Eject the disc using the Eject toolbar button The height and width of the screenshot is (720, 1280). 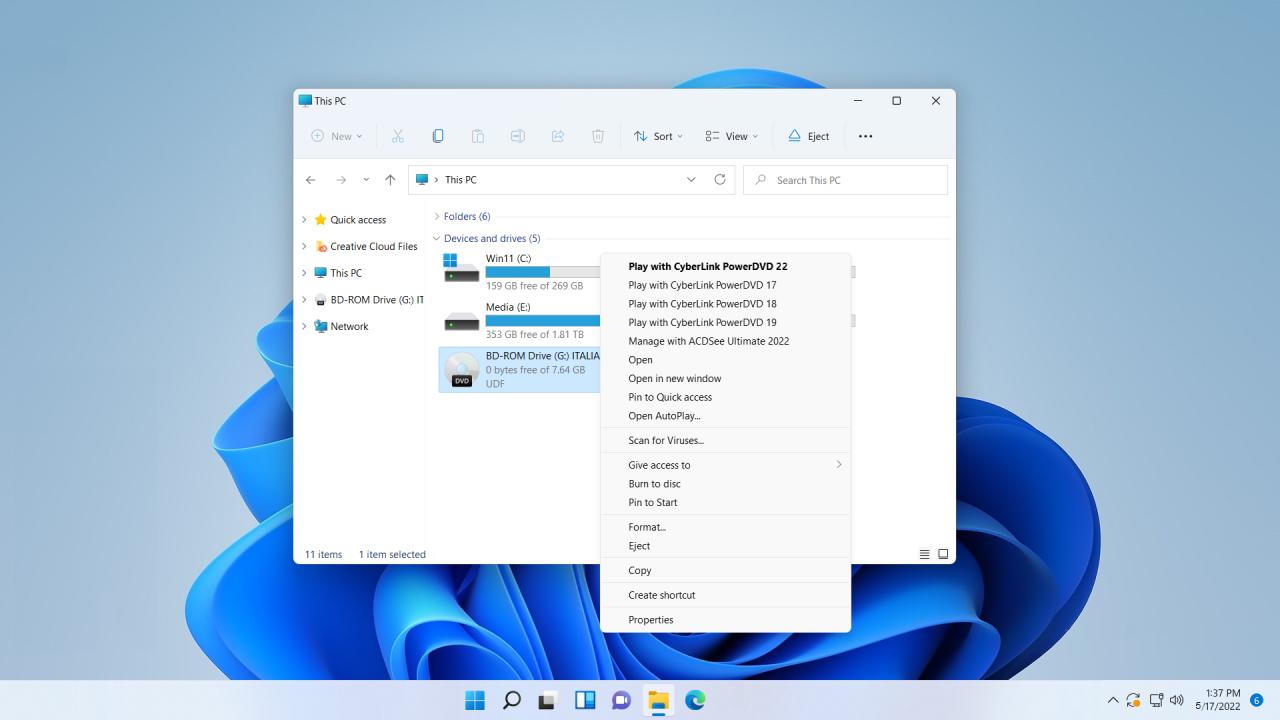click(x=808, y=135)
